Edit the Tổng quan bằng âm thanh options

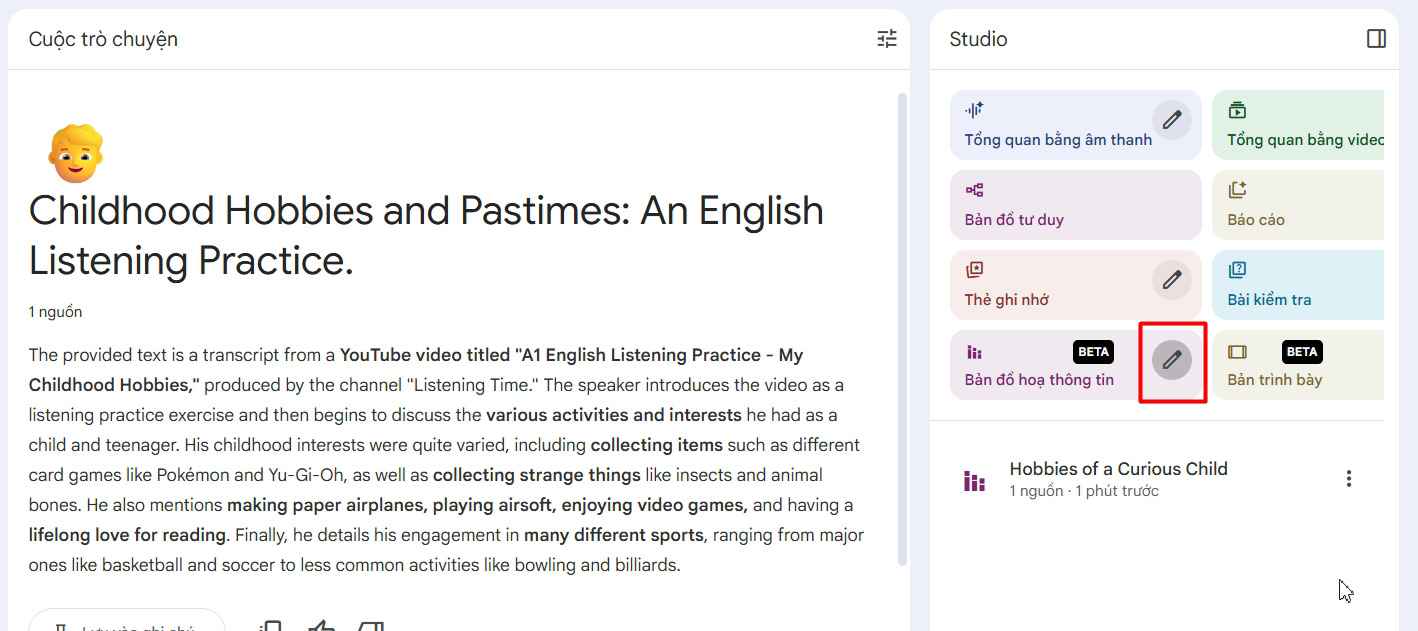(x=1171, y=120)
